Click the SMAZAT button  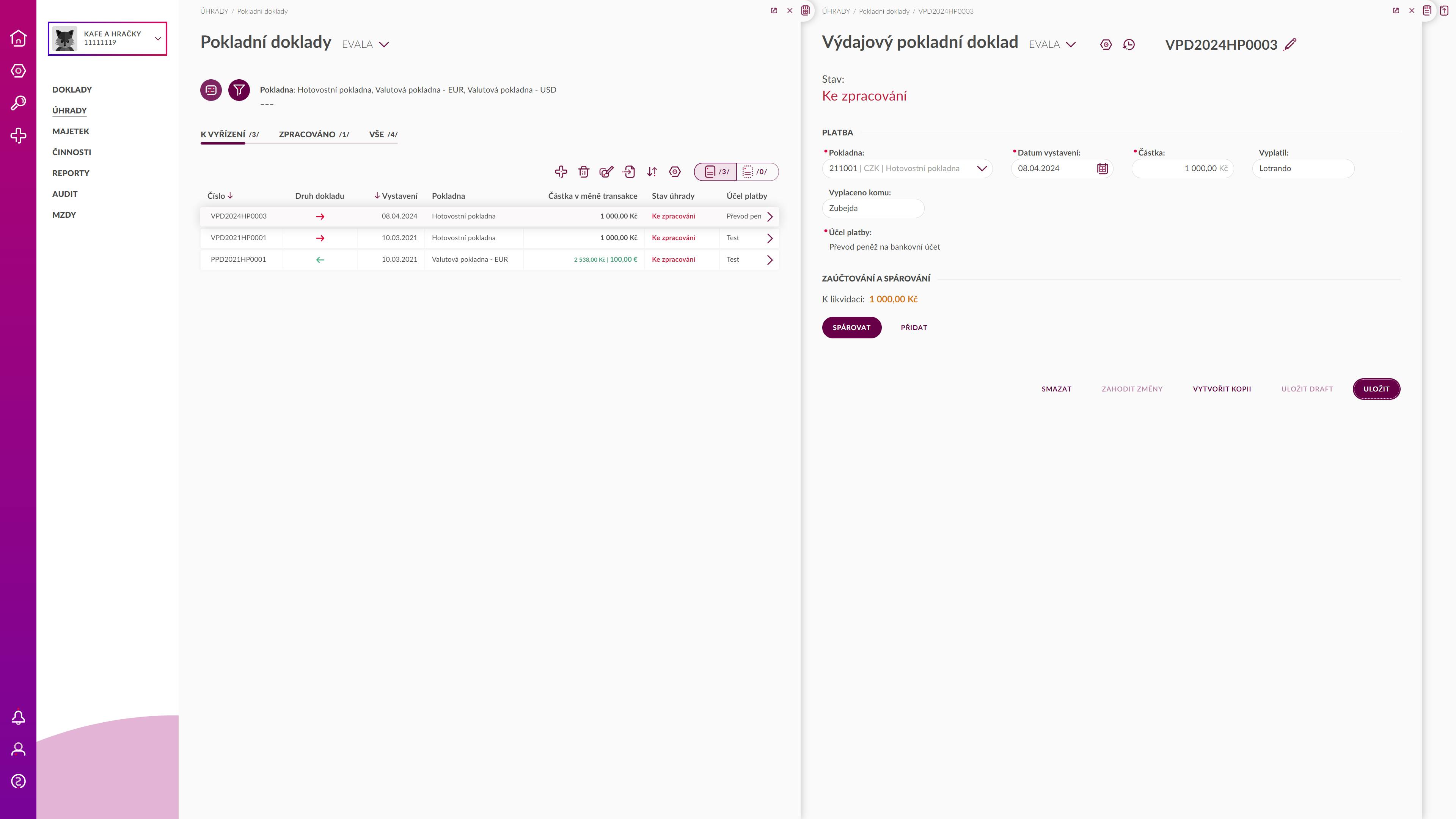[x=1056, y=389]
